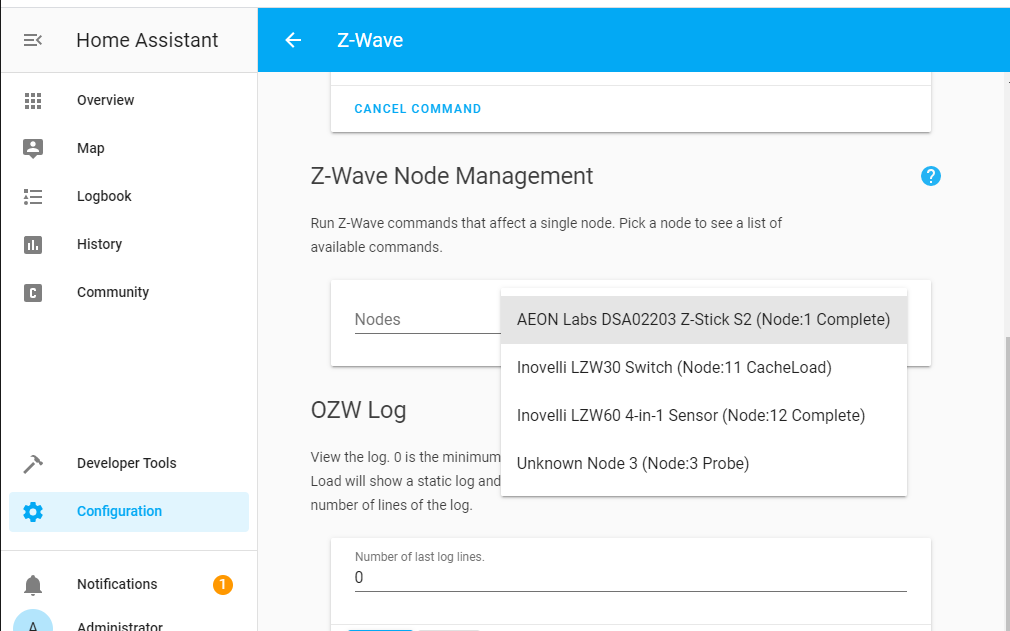The height and width of the screenshot is (631, 1010).
Task: Click the Z-Wave page title
Action: [370, 40]
